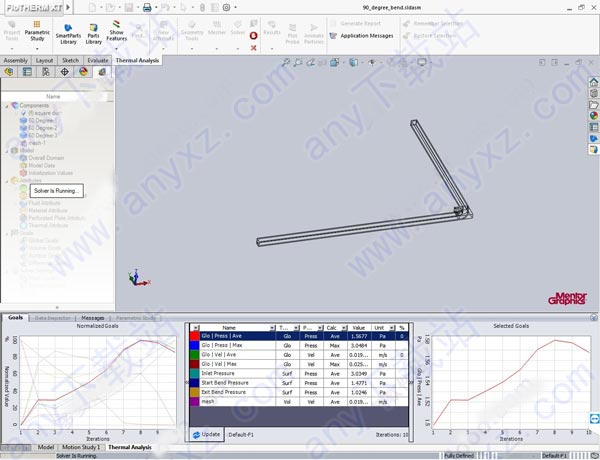
Task: Open the FeatureManager design tree tab
Action: point(9,72)
